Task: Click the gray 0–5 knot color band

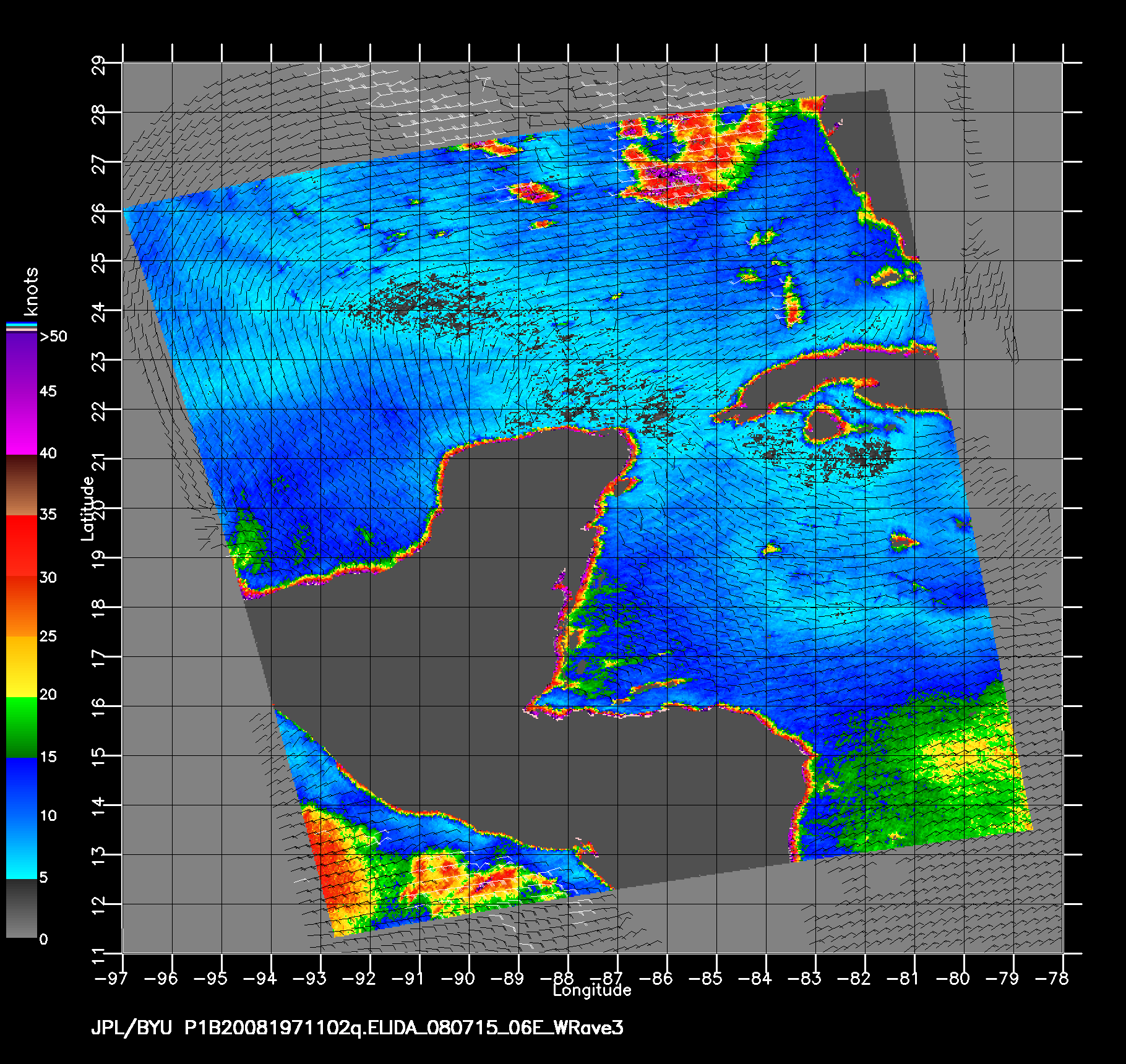Action: click(x=22, y=908)
